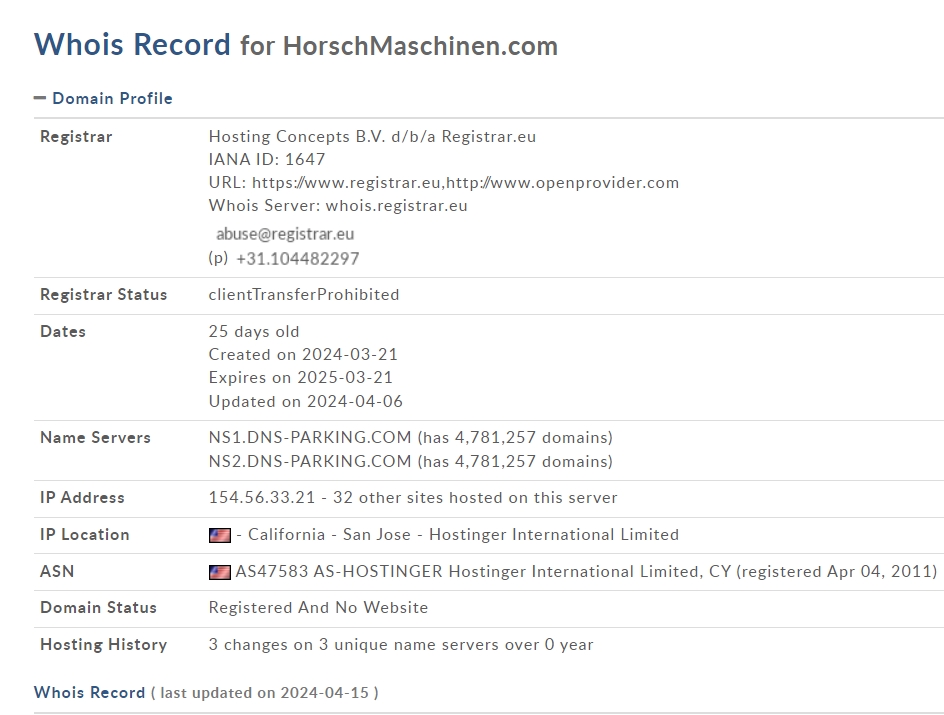The width and height of the screenshot is (944, 715).
Task: Click the Registrar Status row label
Action: 104,295
